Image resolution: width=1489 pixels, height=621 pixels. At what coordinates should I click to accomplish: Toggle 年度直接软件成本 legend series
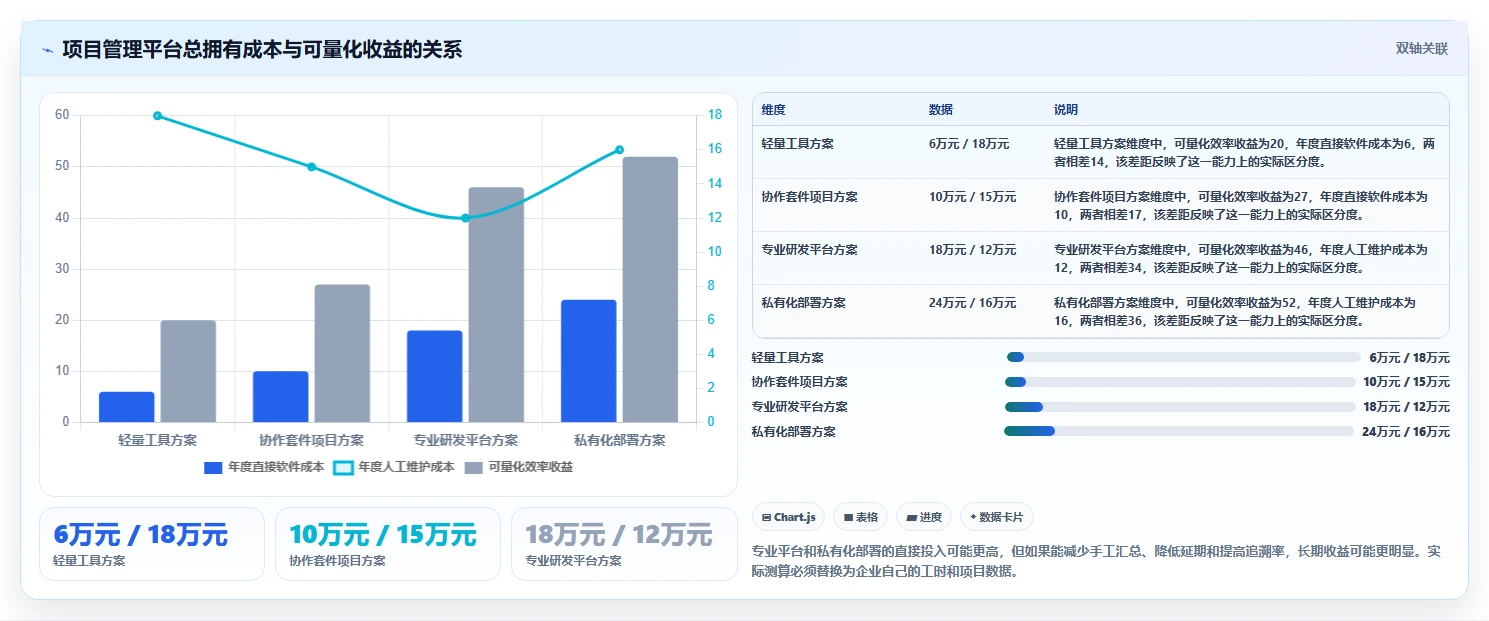point(264,467)
